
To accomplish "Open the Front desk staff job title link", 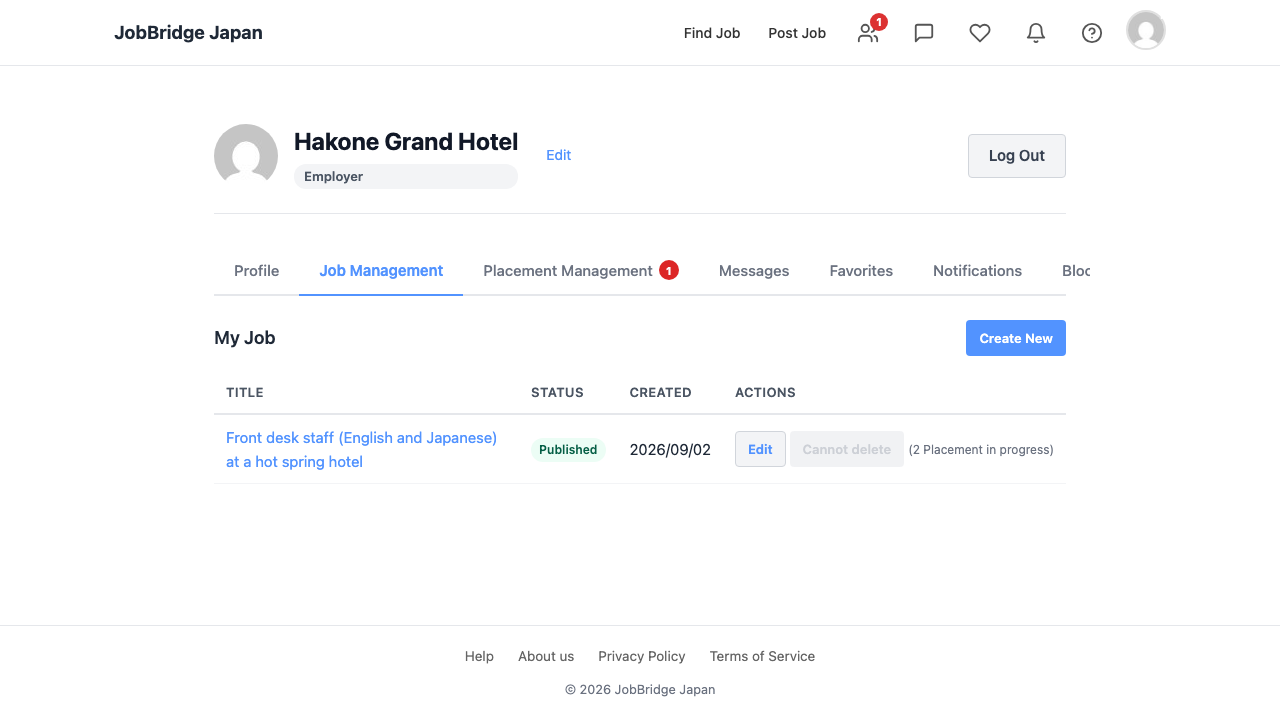I will [x=361, y=450].
